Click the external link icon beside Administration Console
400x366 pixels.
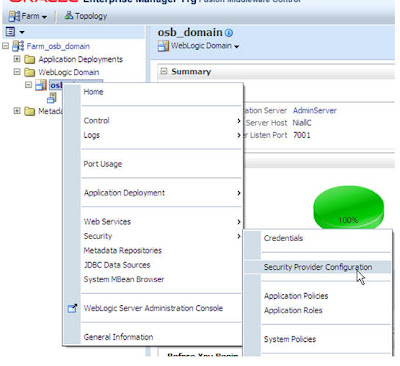72,309
